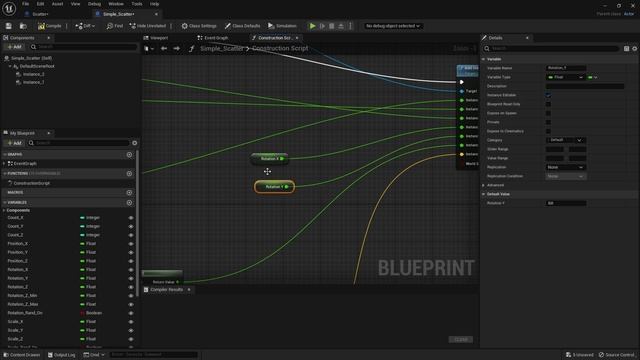The width and height of the screenshot is (640, 360).
Task: Open the Variable Type Float dropdown
Action: tap(565, 77)
